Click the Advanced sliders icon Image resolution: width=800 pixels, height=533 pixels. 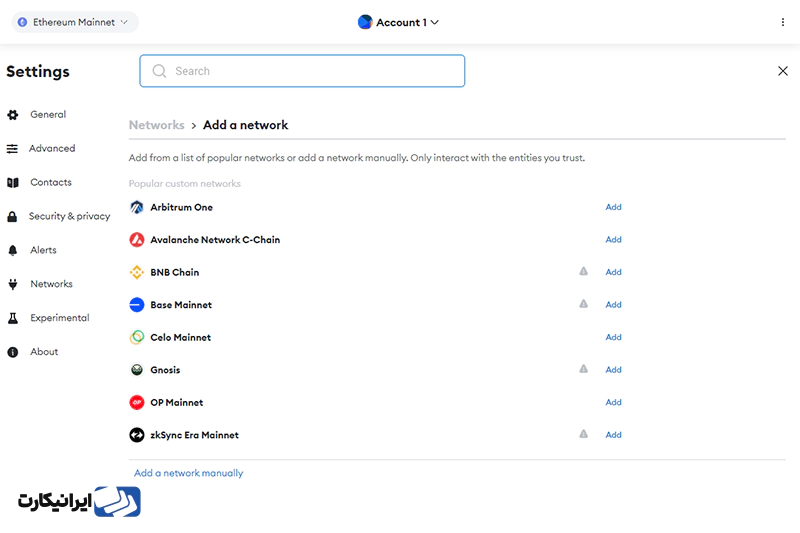12,149
